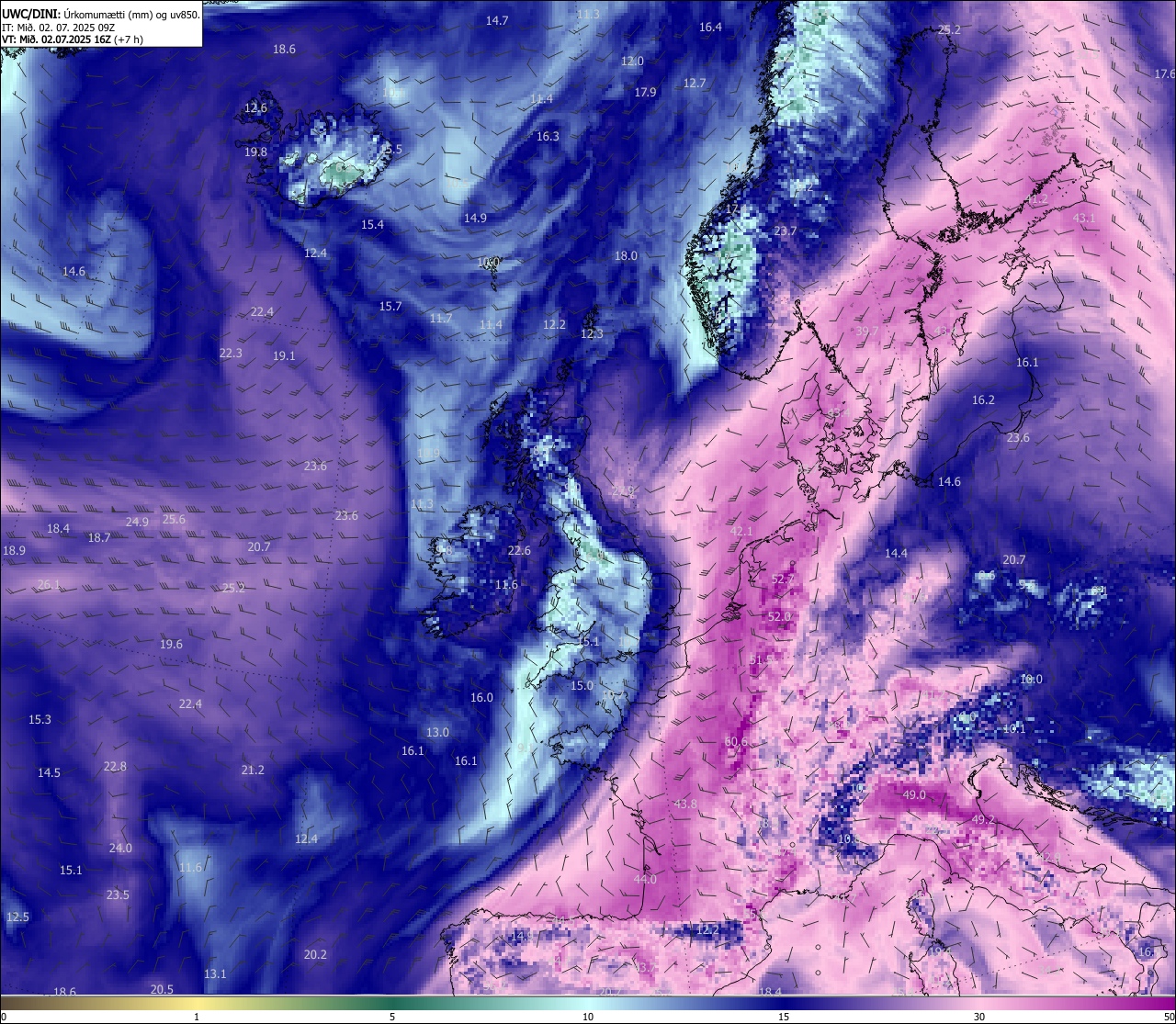Click the map value 20.5
This screenshot has width=1176, height=1024.
162,990
